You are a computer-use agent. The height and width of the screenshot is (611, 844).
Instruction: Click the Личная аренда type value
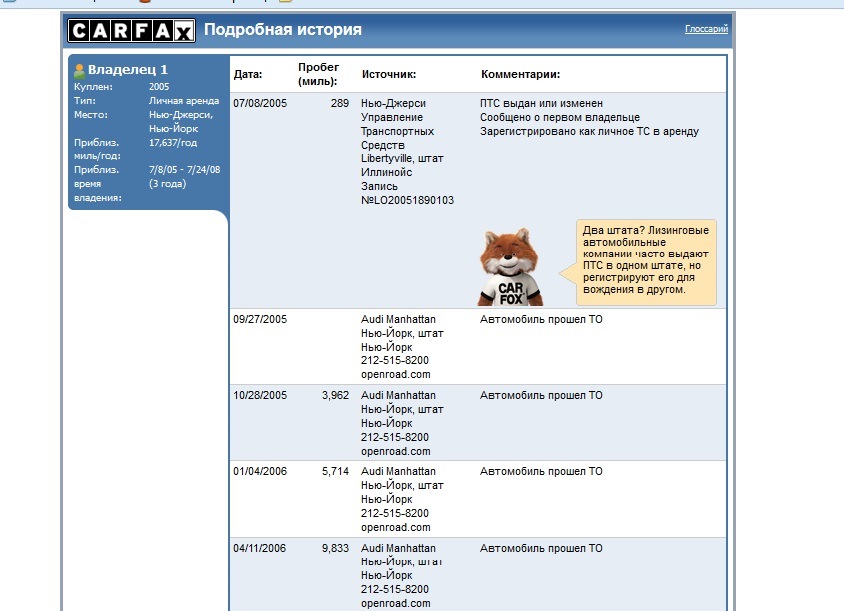point(184,101)
